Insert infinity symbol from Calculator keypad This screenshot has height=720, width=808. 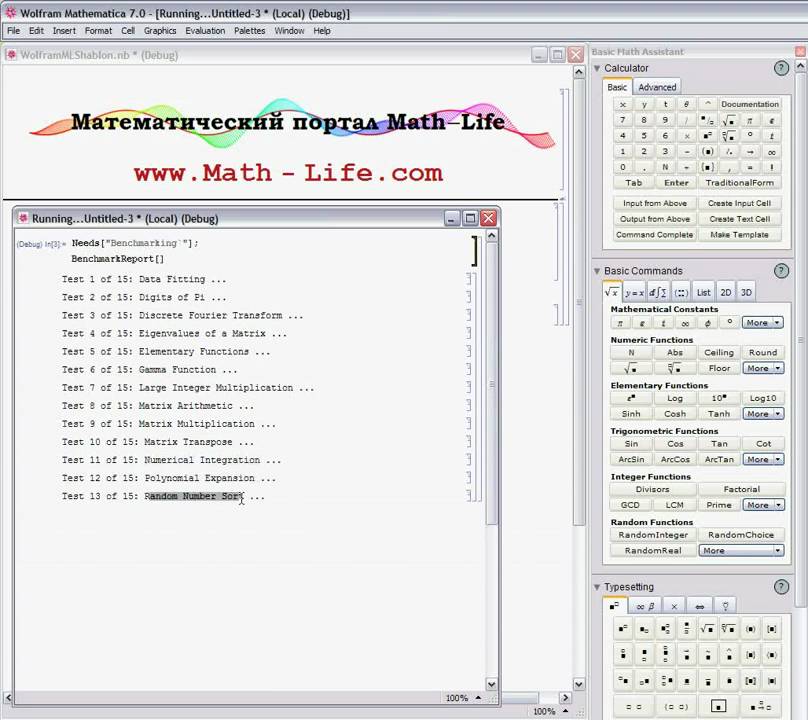pyautogui.click(x=771, y=152)
